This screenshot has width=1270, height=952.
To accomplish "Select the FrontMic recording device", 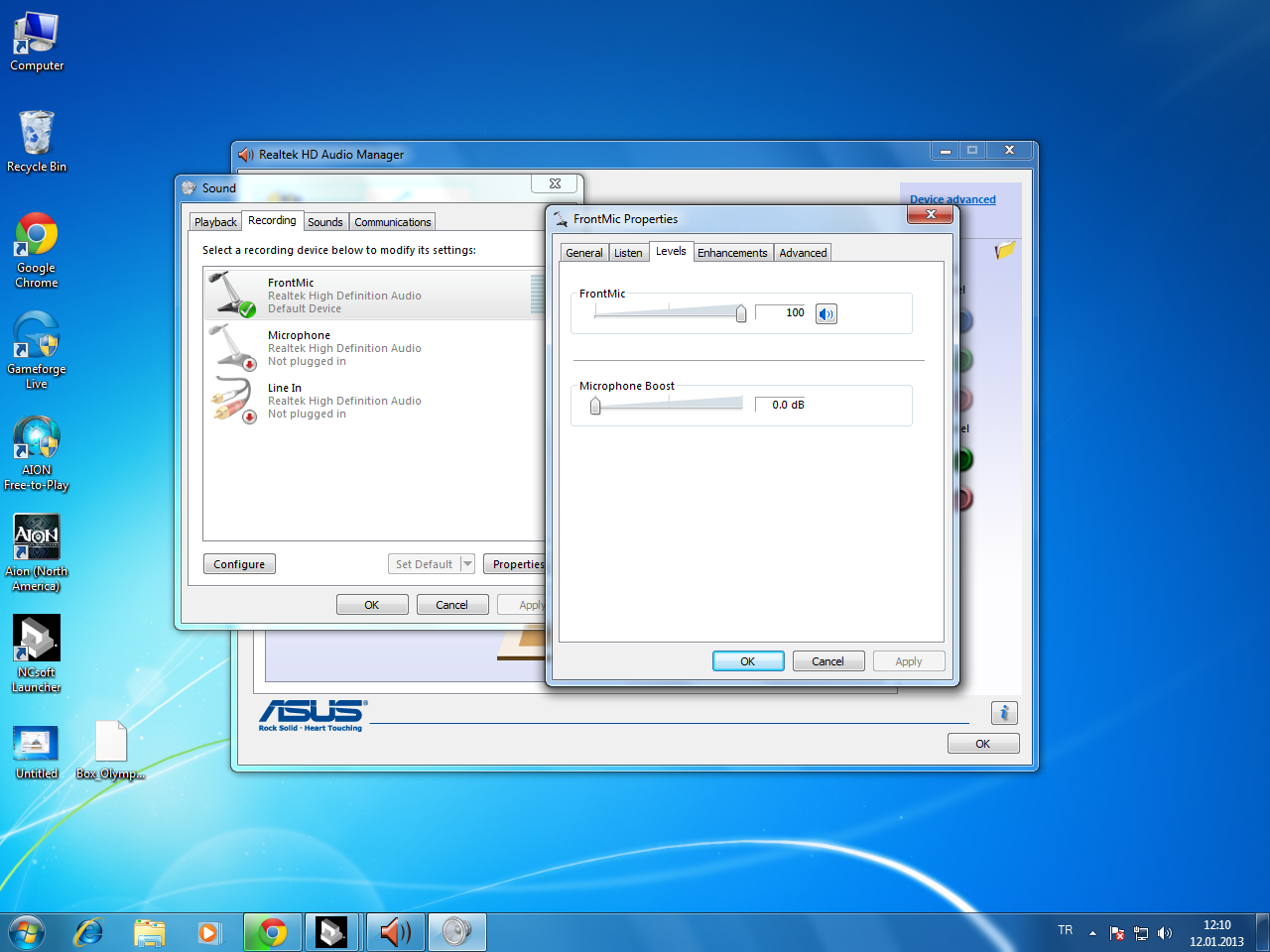I will coord(374,295).
